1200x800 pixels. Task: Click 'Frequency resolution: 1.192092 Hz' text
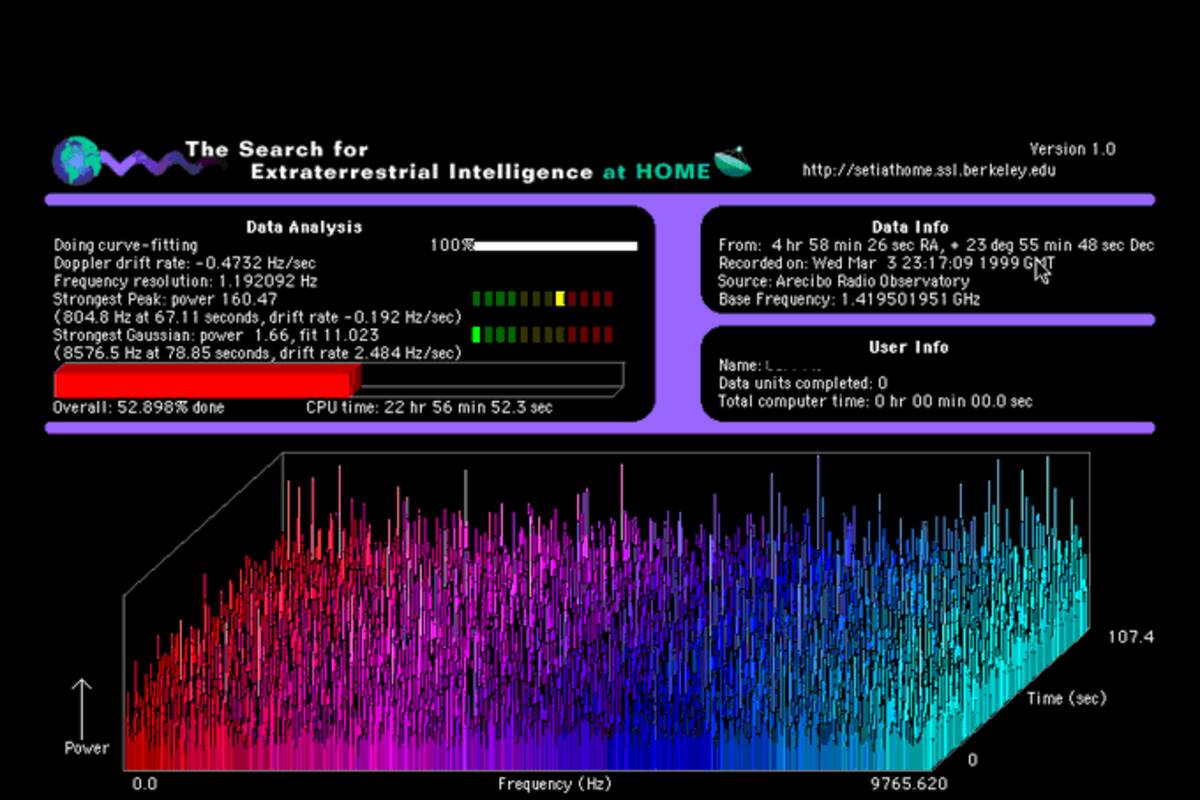[185, 281]
